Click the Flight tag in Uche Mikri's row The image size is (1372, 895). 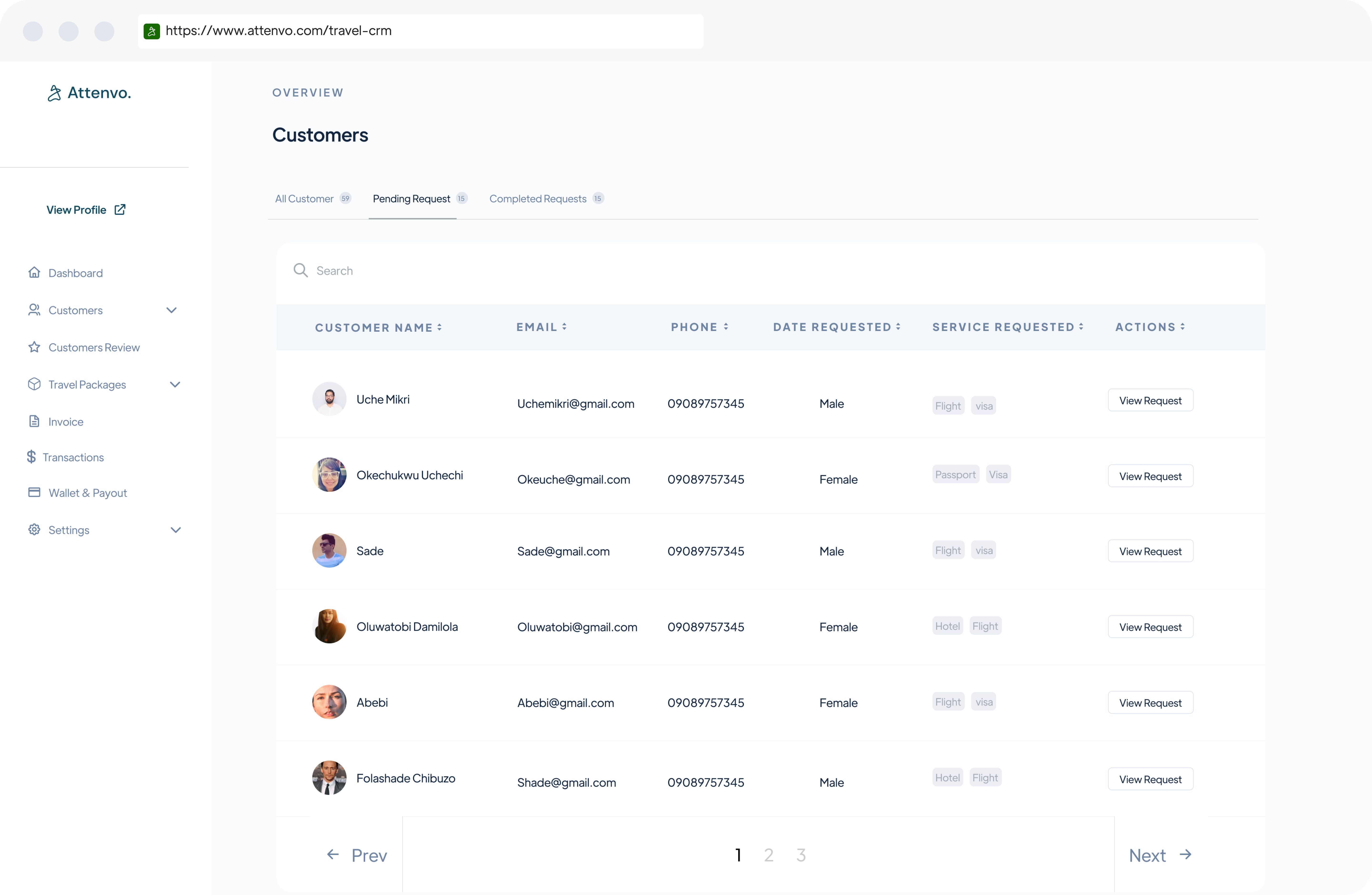pyautogui.click(x=948, y=405)
